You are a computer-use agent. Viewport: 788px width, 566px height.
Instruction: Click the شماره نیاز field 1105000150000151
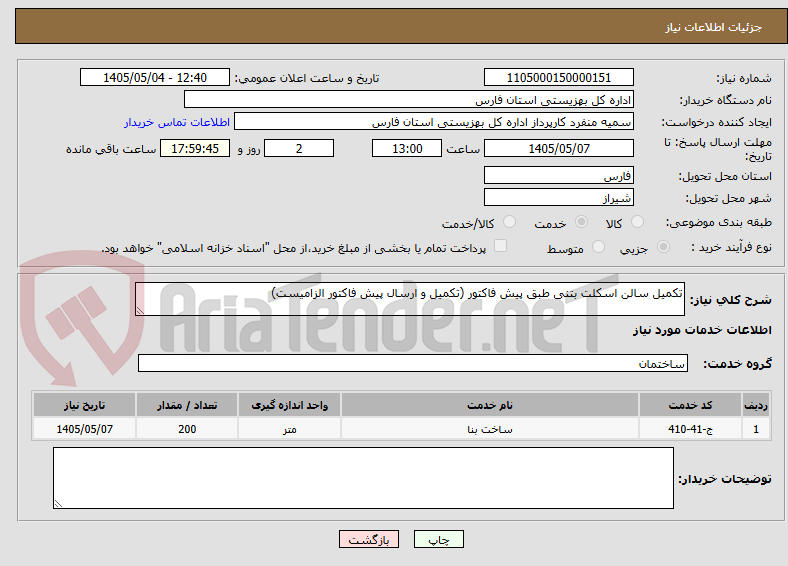pyautogui.click(x=558, y=77)
